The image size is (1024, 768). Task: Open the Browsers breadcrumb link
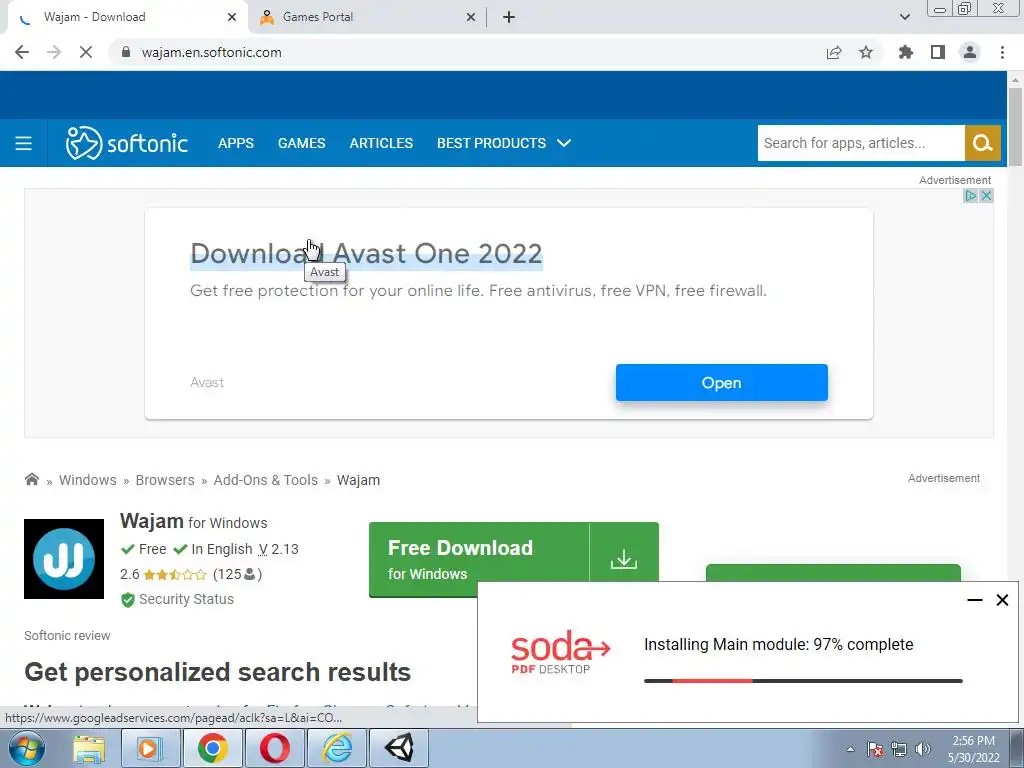point(165,480)
